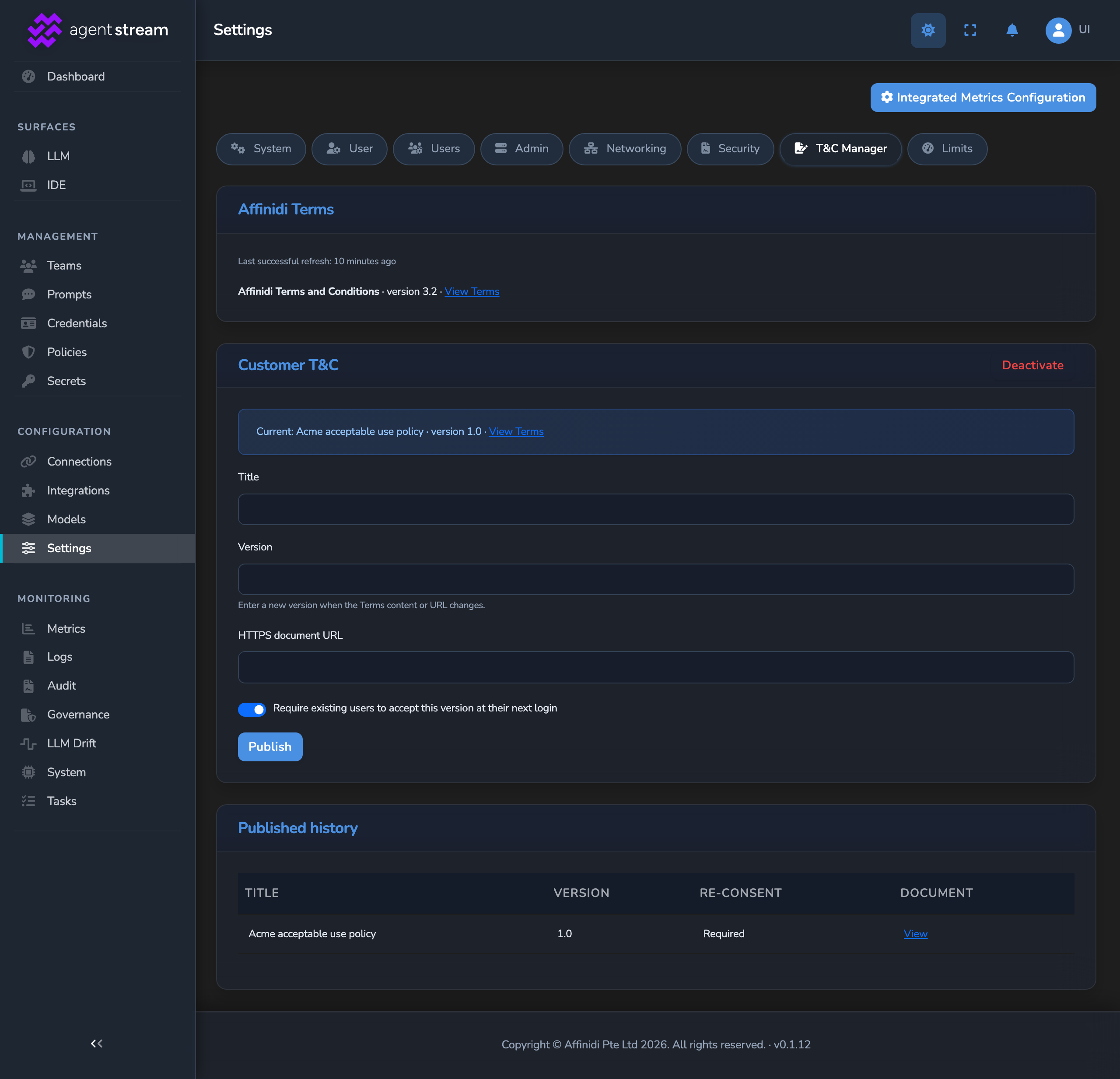The width and height of the screenshot is (1120, 1079).
Task: Open the user avatar profile menu
Action: [1058, 30]
